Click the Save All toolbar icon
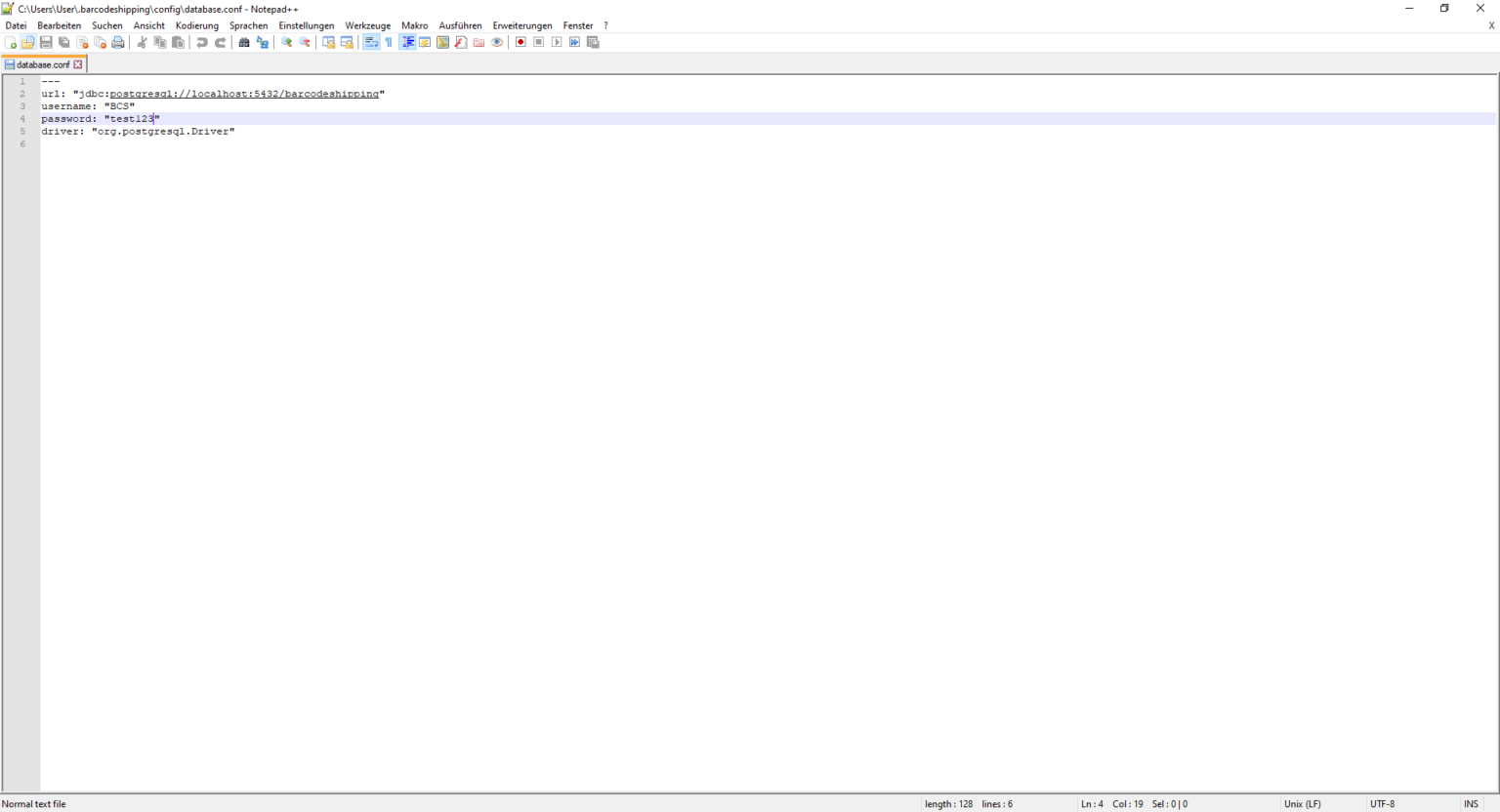The width and height of the screenshot is (1500, 812). (x=64, y=43)
